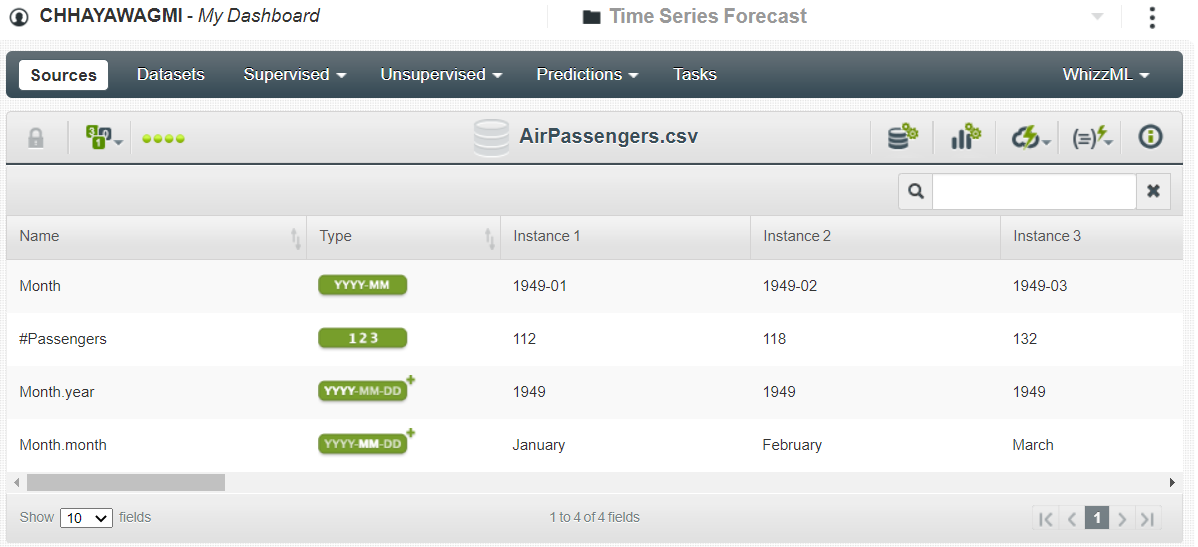The height and width of the screenshot is (547, 1198).
Task: Open the refresh actions cloud icon
Action: [x=1030, y=138]
